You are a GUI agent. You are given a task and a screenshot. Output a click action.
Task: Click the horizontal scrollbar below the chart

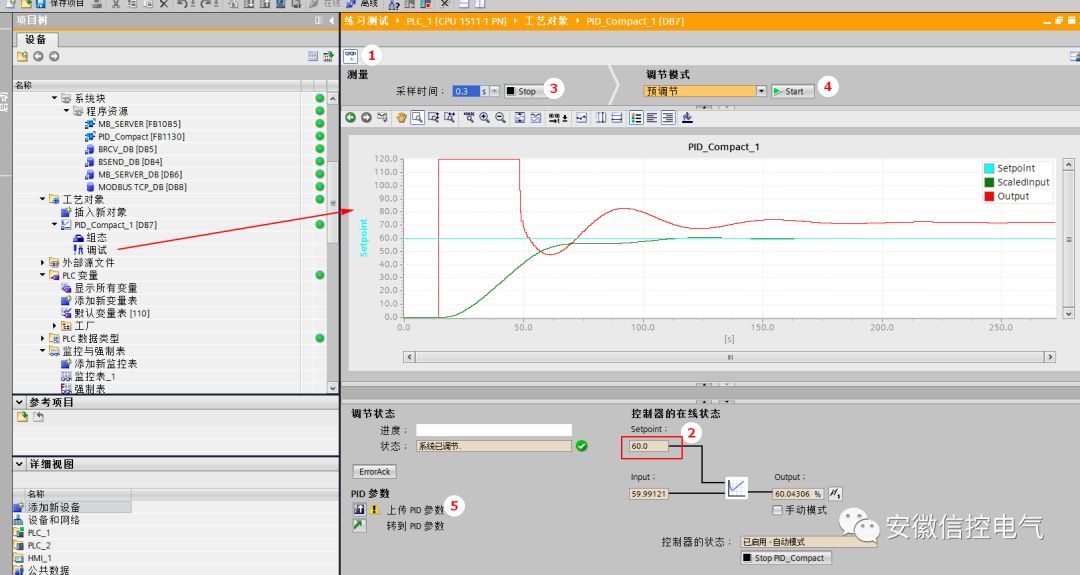tap(729, 357)
